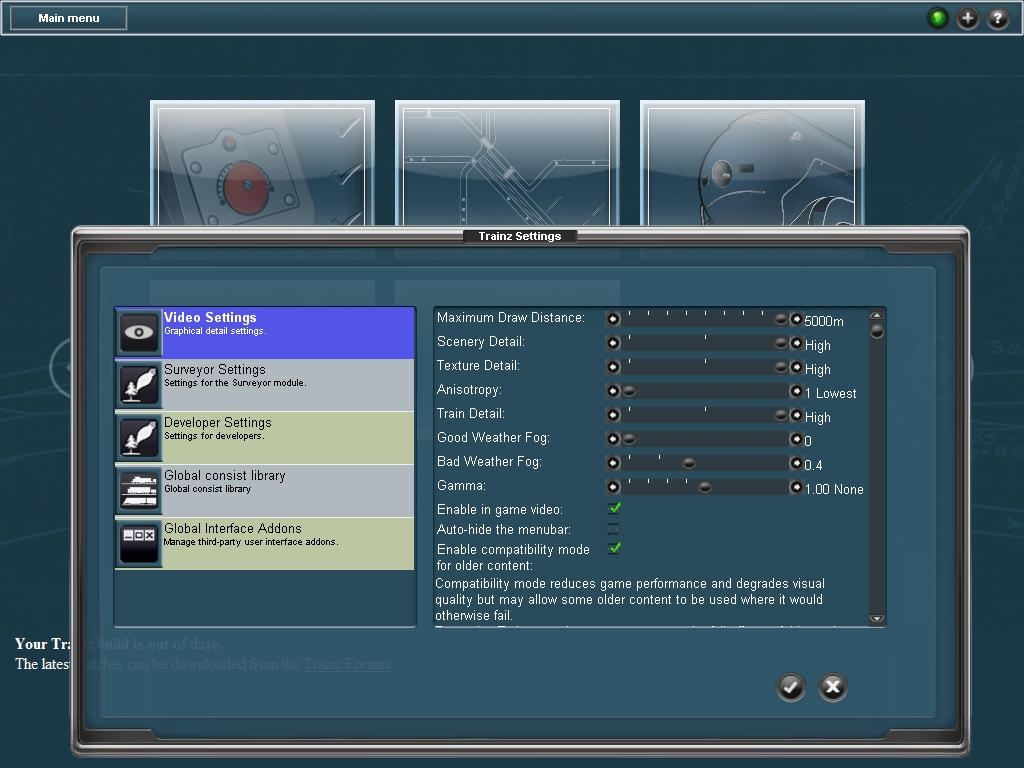Toggle the Enable in game video checkbox

coord(614,509)
